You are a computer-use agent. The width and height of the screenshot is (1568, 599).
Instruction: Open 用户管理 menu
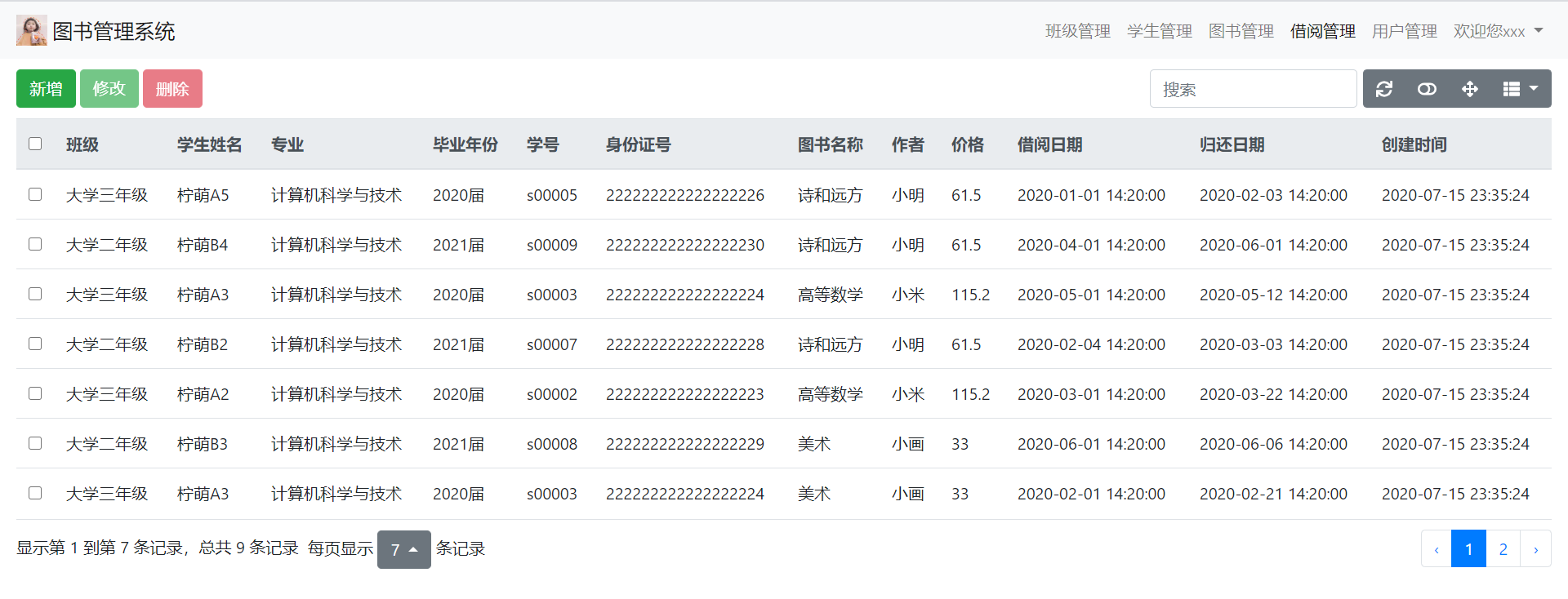[1405, 31]
